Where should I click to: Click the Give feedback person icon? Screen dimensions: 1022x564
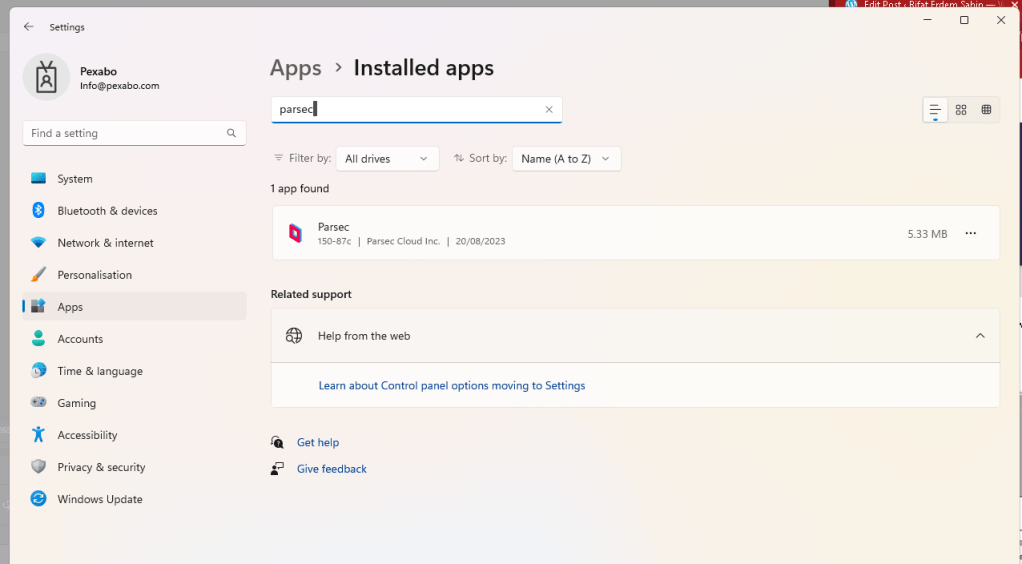click(277, 469)
